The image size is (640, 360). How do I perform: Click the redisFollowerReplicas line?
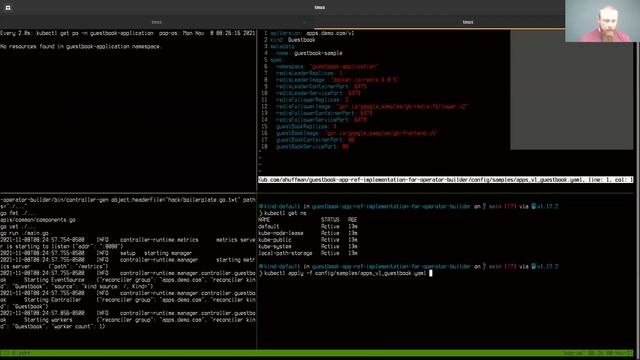click(312, 100)
